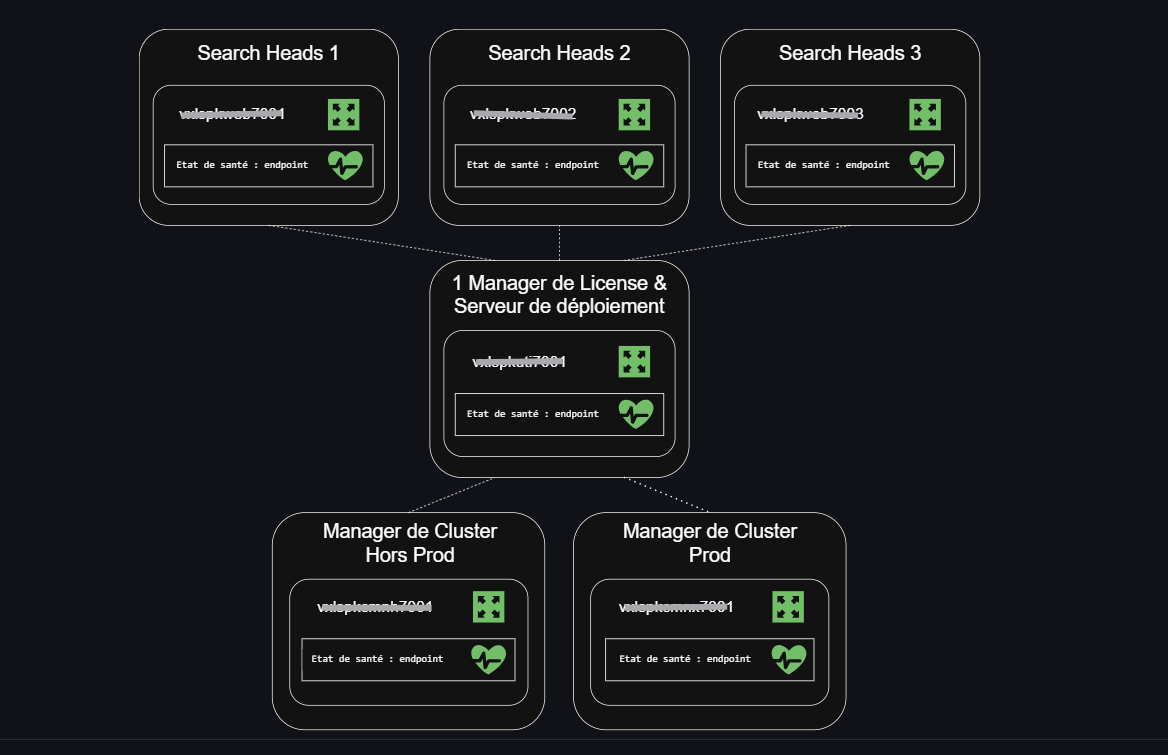Click the green expand icon in Search Heads 2
The height and width of the screenshot is (755, 1168).
tap(634, 115)
